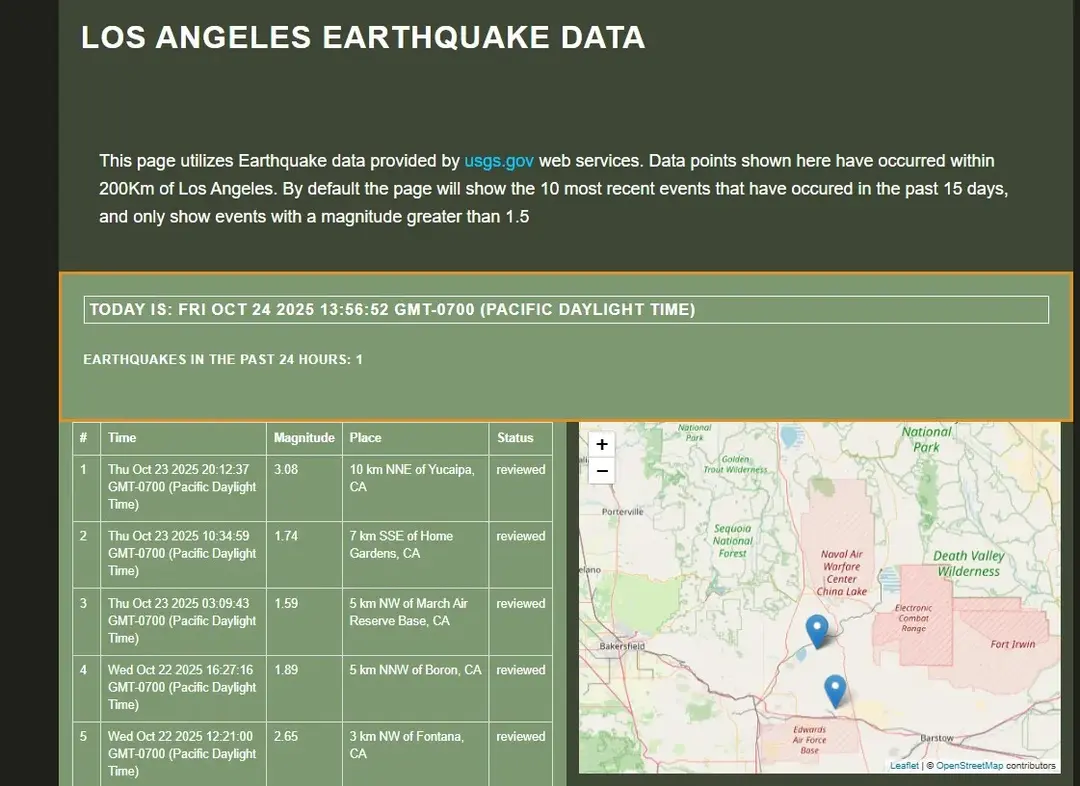Click the Fontana earthquake magnitude 2.65 cell
This screenshot has width=1080, height=786.
[287, 736]
